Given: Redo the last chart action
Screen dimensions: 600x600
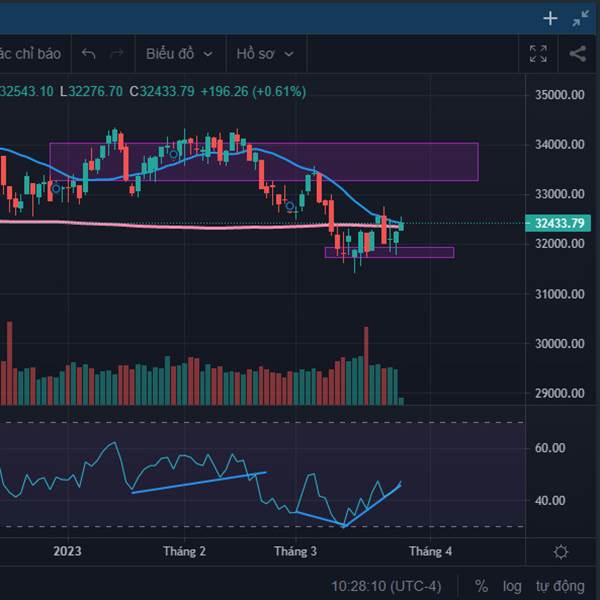Looking at the screenshot, I should [116, 54].
